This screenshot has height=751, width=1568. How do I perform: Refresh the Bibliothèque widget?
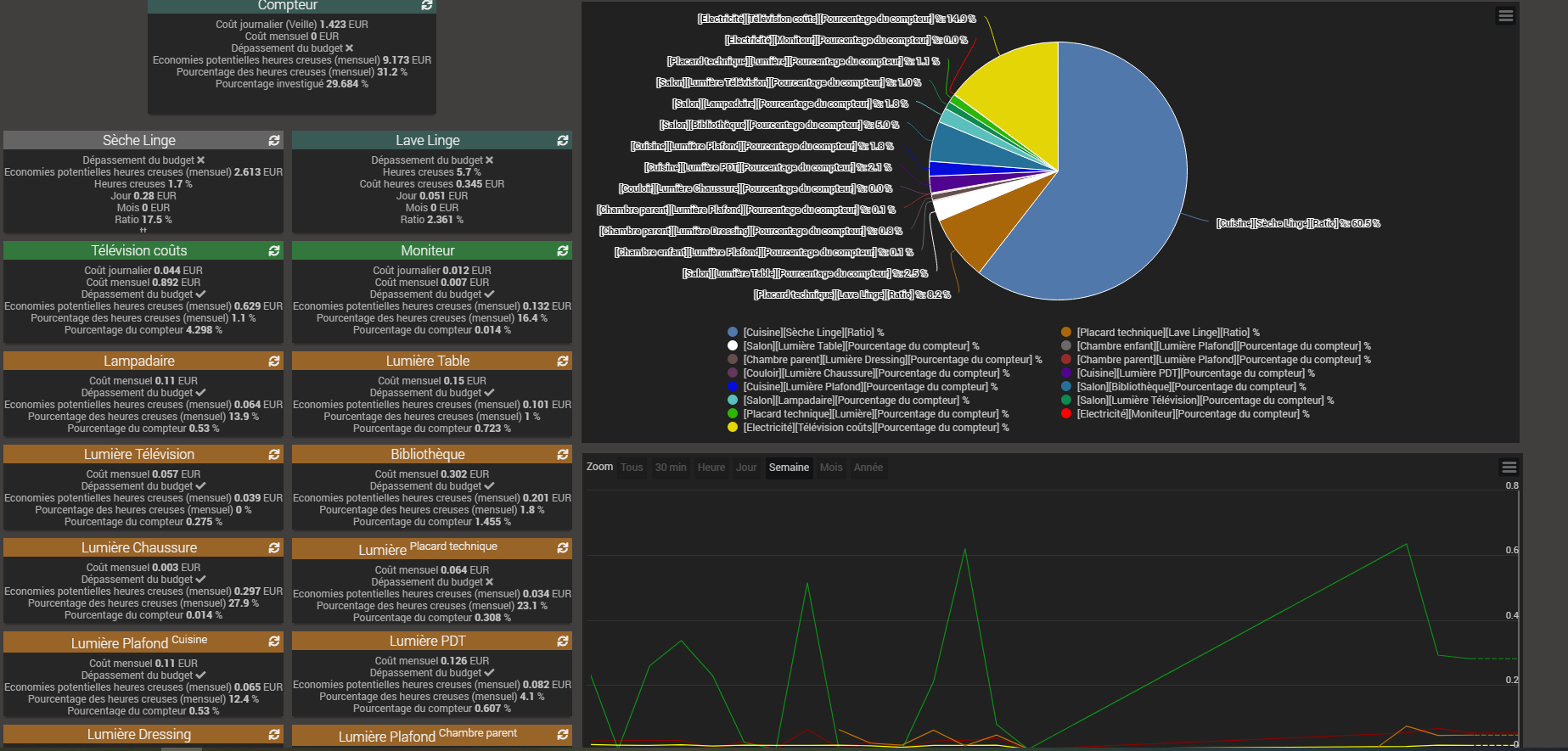563,454
